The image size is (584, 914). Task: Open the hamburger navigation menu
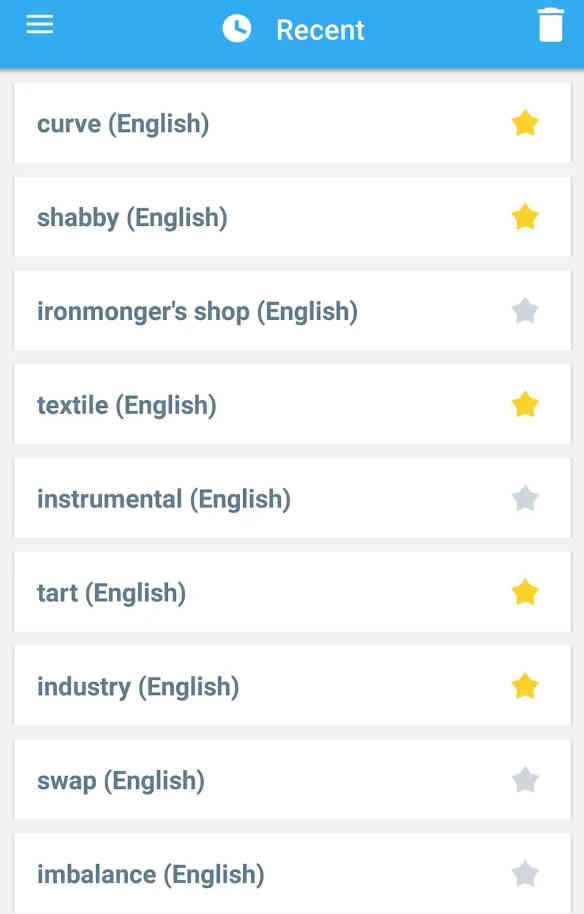click(40, 24)
